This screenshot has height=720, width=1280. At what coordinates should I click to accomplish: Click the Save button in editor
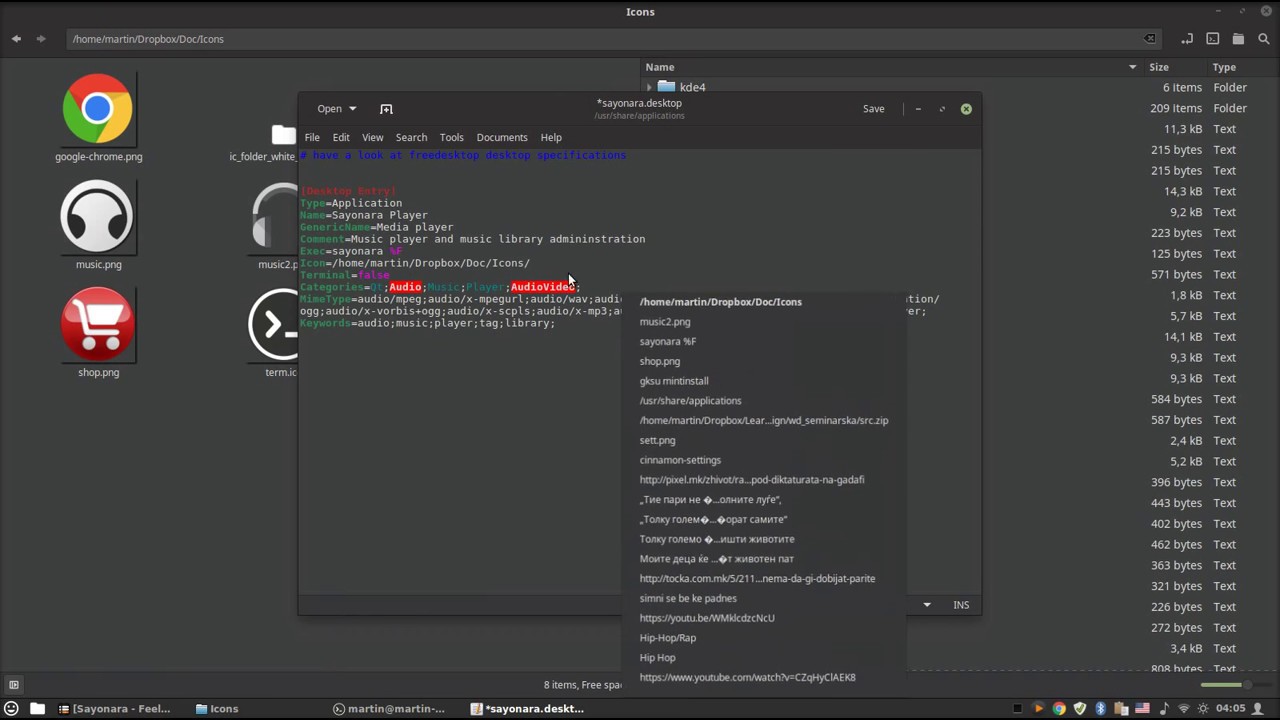click(873, 109)
